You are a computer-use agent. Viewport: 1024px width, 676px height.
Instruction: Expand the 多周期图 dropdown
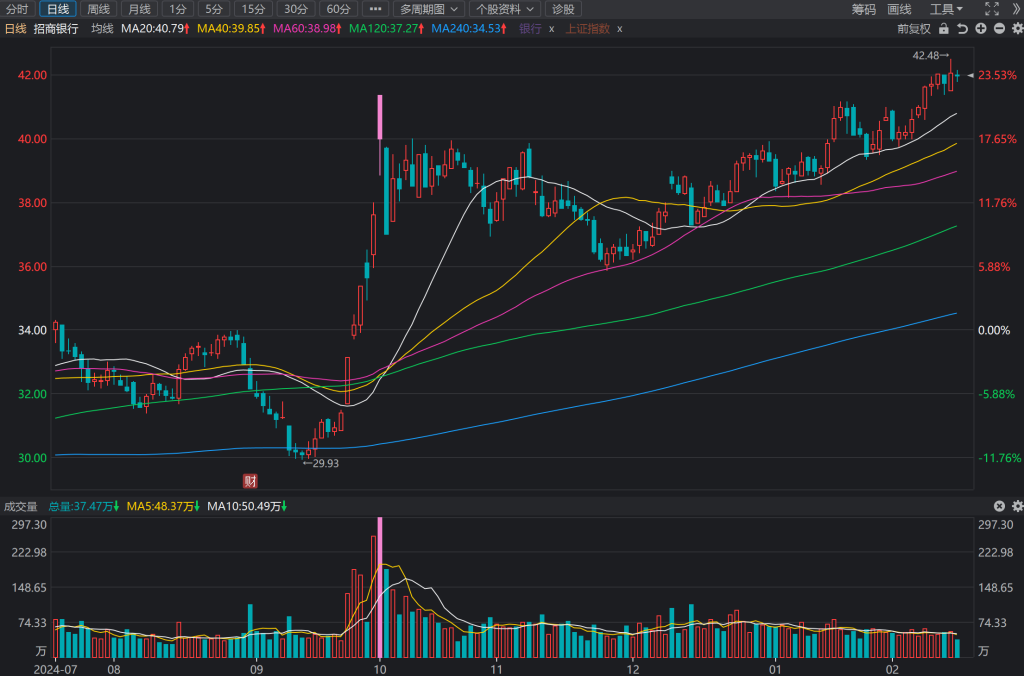coord(429,9)
